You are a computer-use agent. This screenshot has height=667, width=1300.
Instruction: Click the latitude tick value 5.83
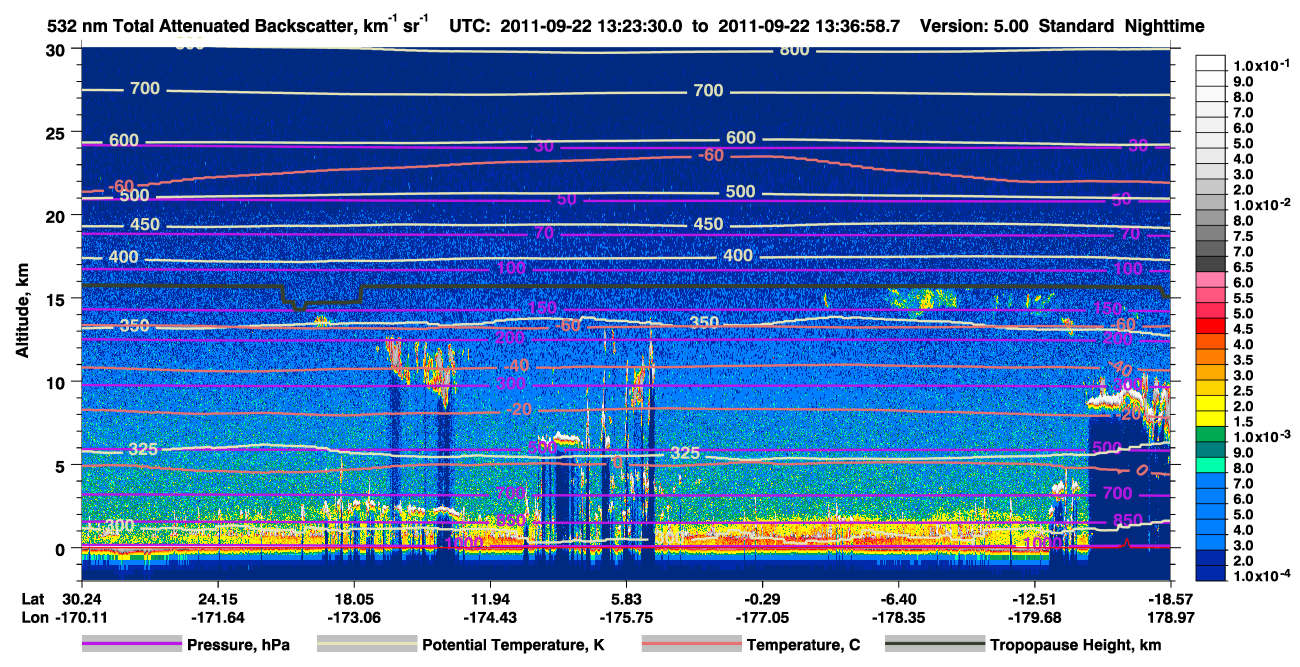tap(626, 598)
